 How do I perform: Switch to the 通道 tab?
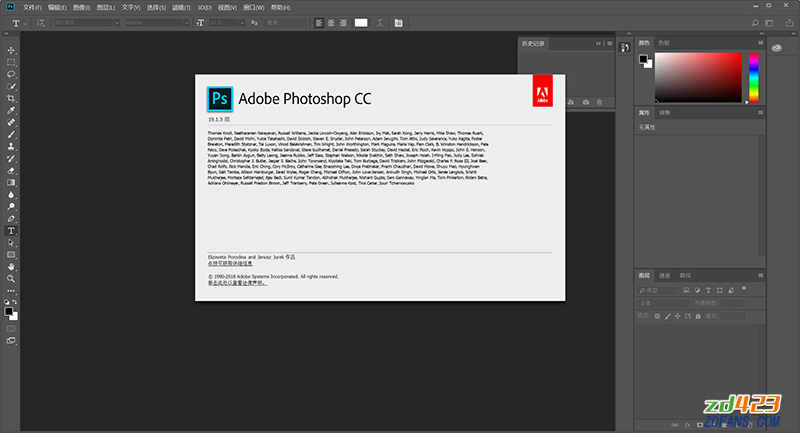click(x=664, y=275)
